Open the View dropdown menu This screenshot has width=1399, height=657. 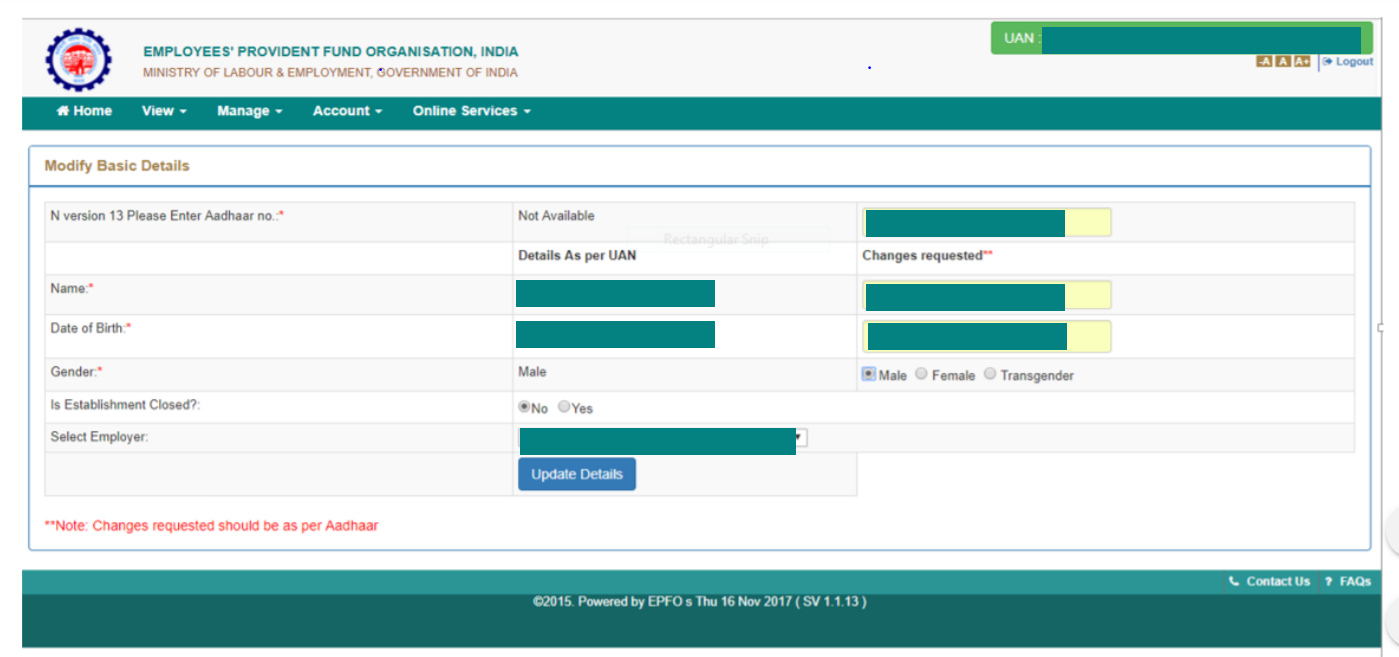[x=164, y=111]
